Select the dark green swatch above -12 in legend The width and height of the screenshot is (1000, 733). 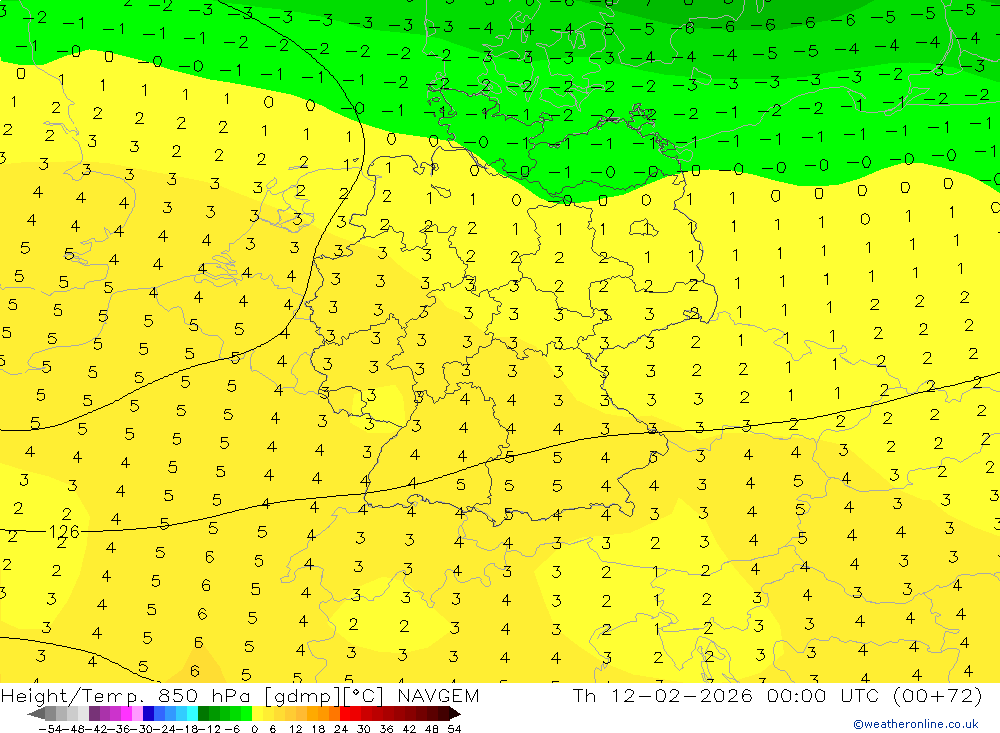[x=203, y=713]
